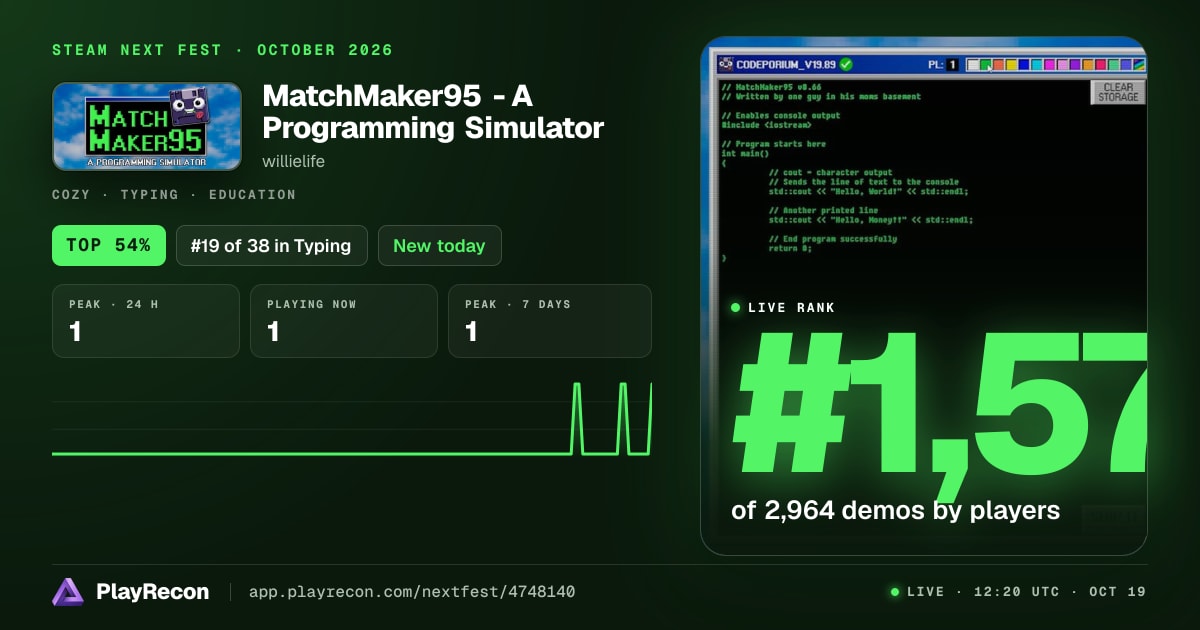Click the Codeporium app icon in the title bar
The height and width of the screenshot is (630, 1200).
pyautogui.click(x=726, y=64)
